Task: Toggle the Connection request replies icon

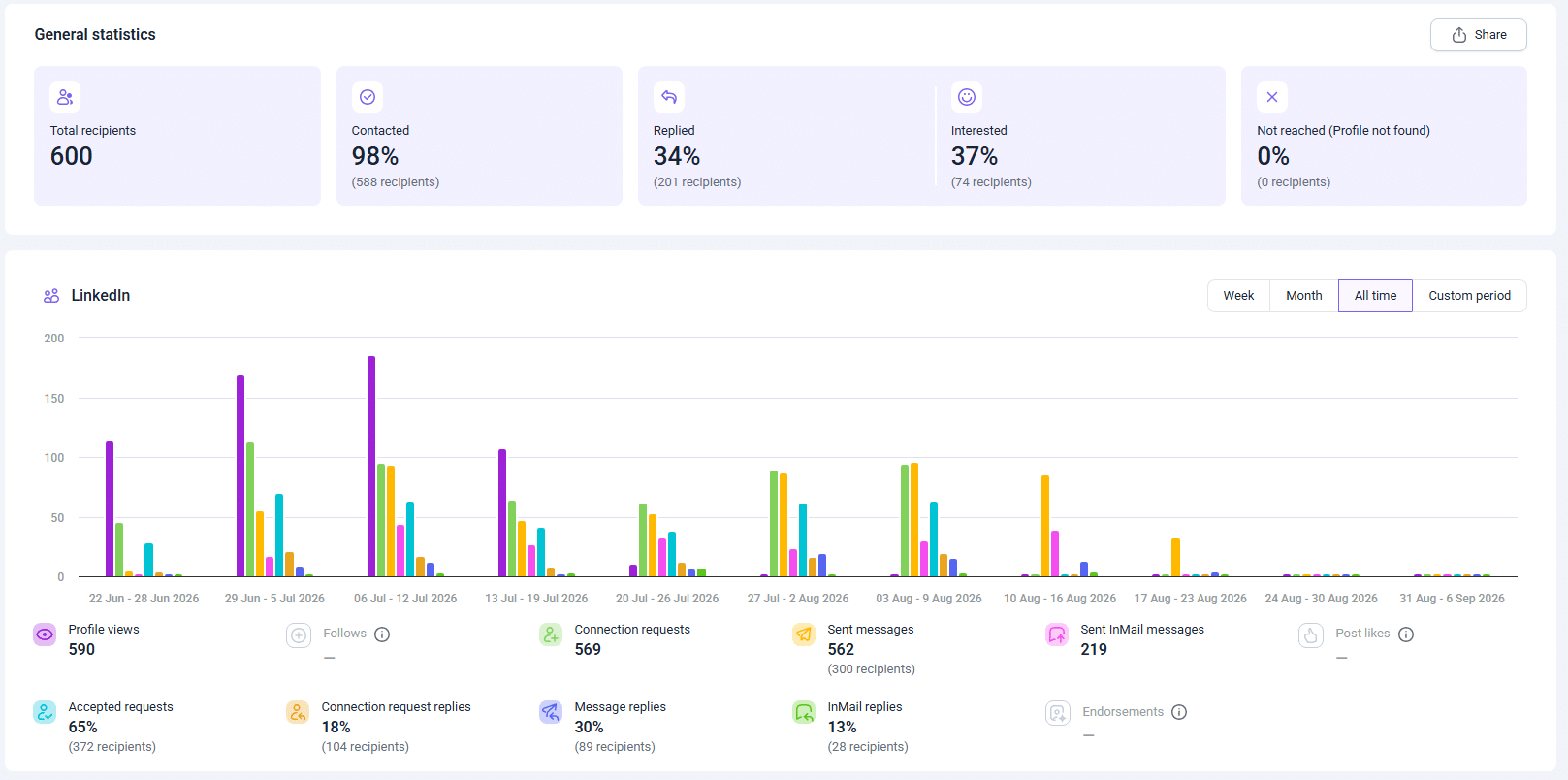Action: tap(298, 712)
